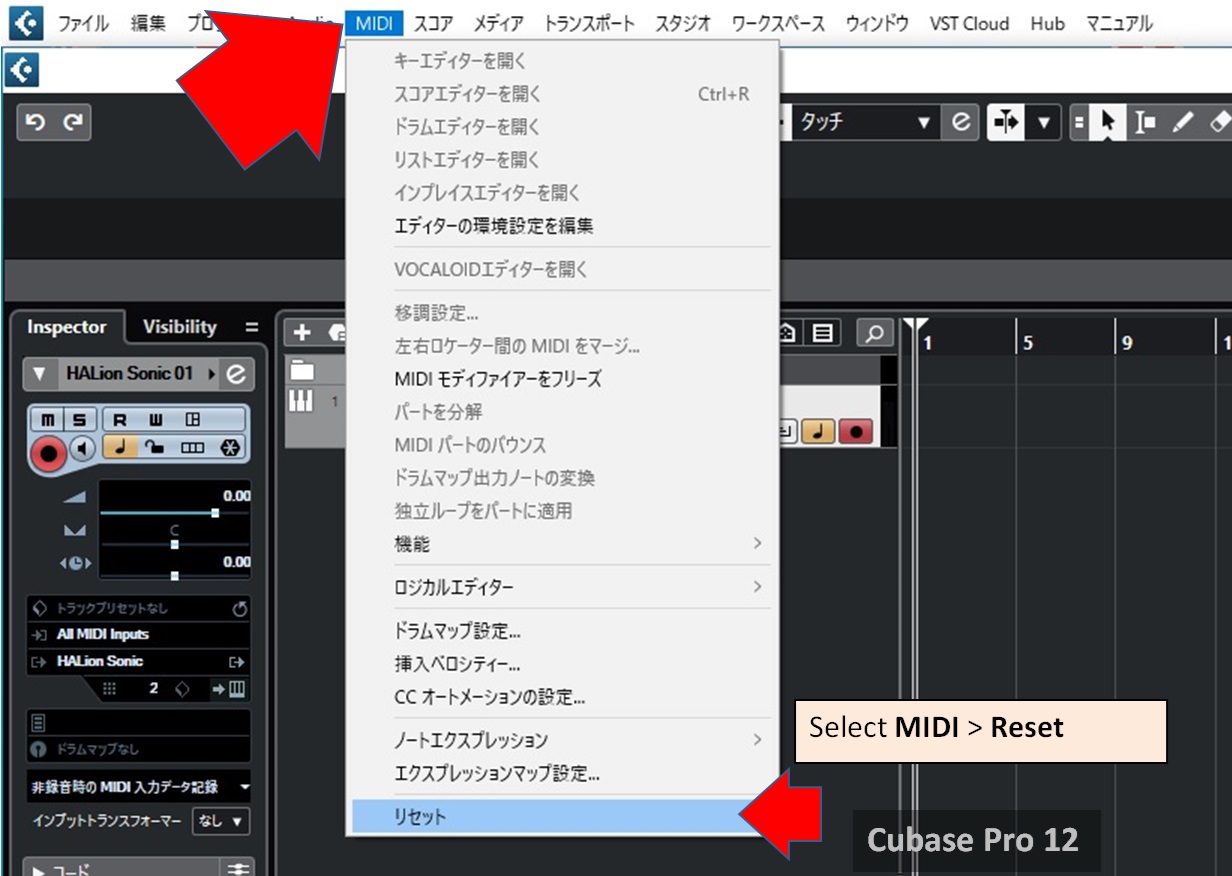Expand the ロジカルエディター submenu
The width and height of the screenshot is (1232, 876).
562,587
